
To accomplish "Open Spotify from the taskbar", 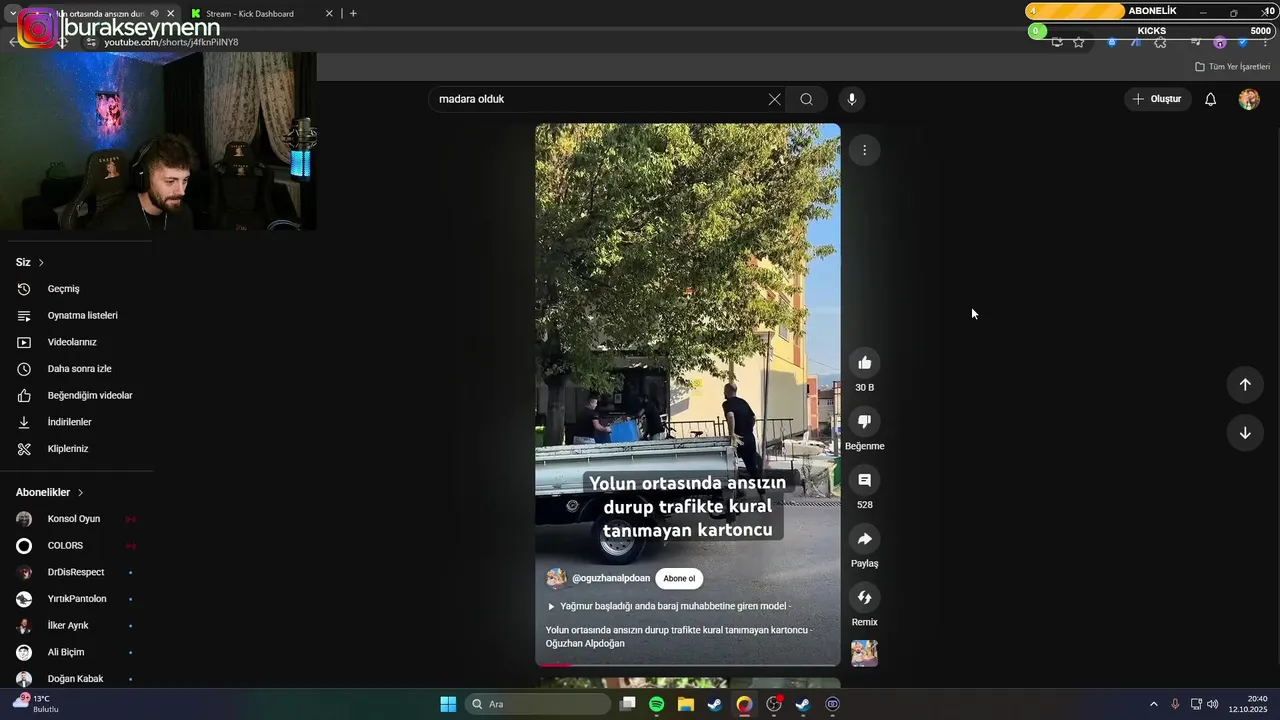I will (656, 704).
